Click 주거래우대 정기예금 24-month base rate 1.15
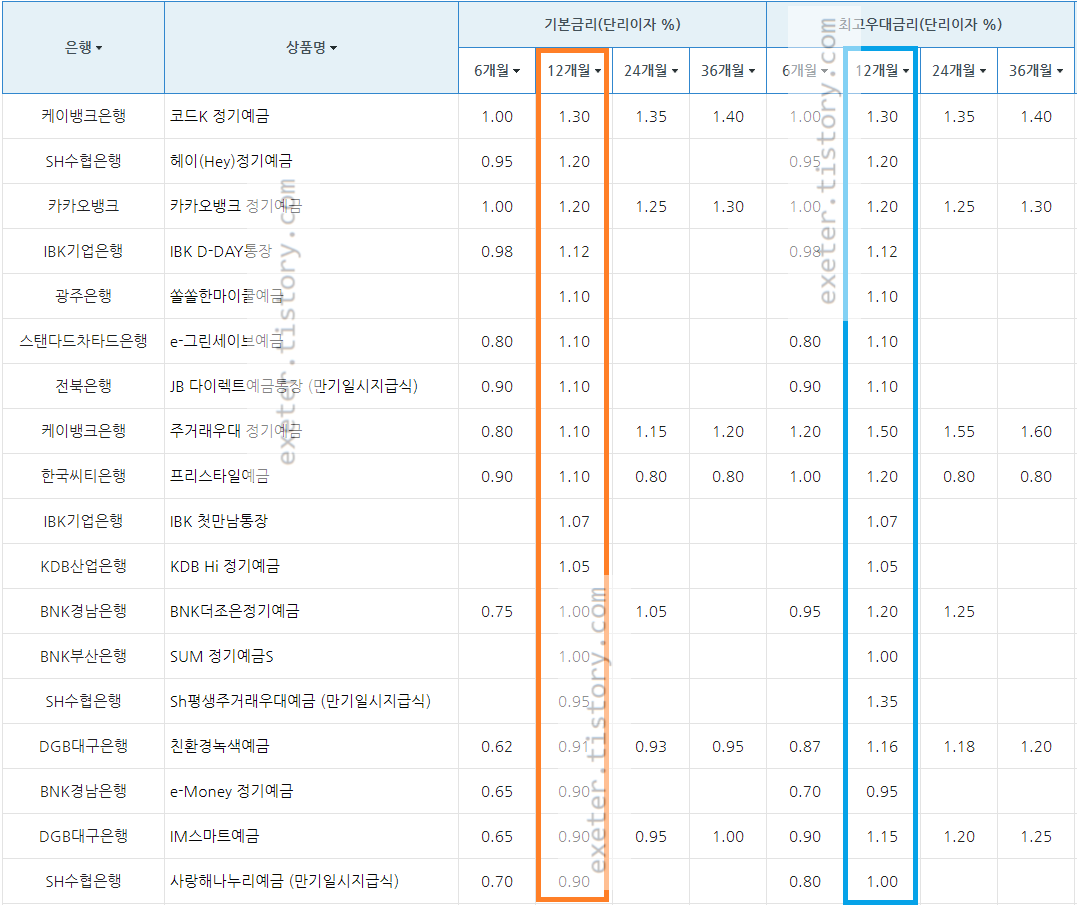The image size is (1077, 905). [x=650, y=432]
